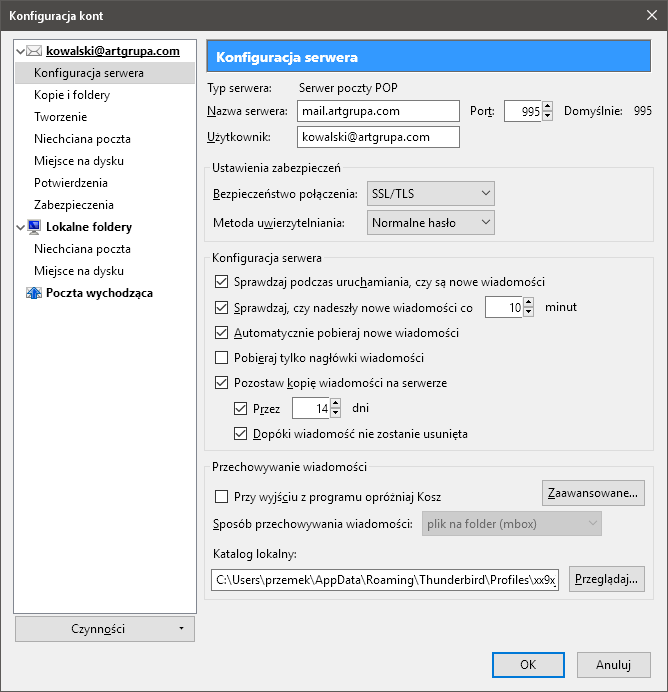Click the Serwer poczty POP text

[x=348, y=88]
